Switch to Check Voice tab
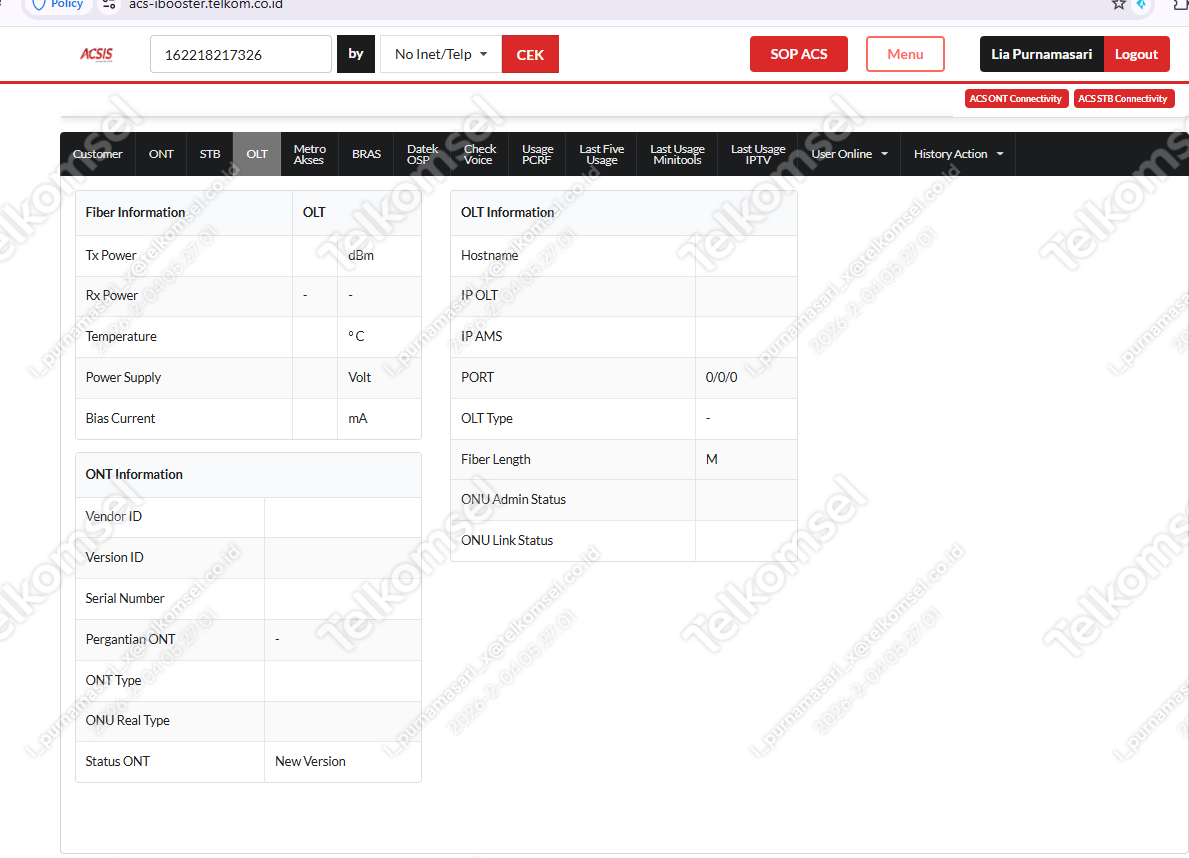 click(x=480, y=154)
